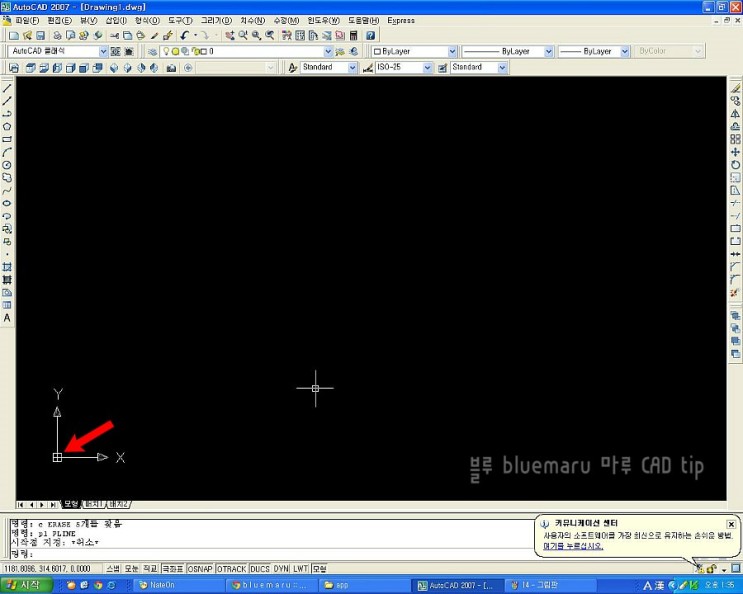Screen dimensions: 743x594
Task: Click the 모형 model space status button
Action: coord(320,569)
